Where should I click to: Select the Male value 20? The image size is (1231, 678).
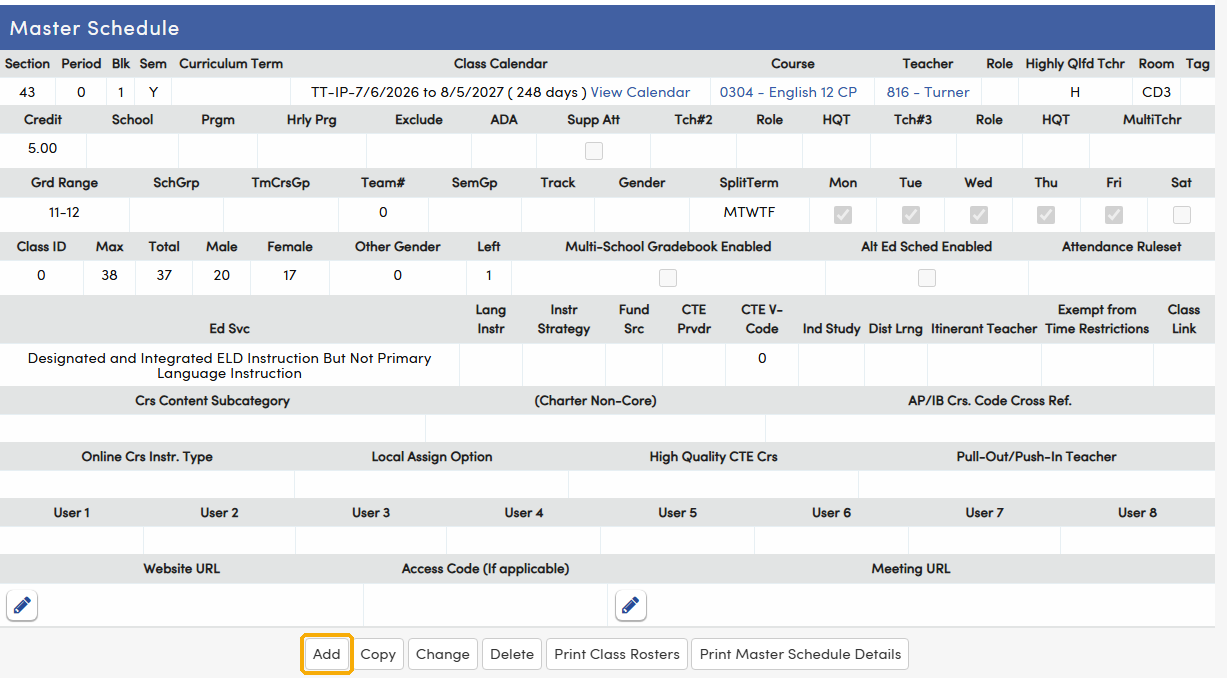222,275
